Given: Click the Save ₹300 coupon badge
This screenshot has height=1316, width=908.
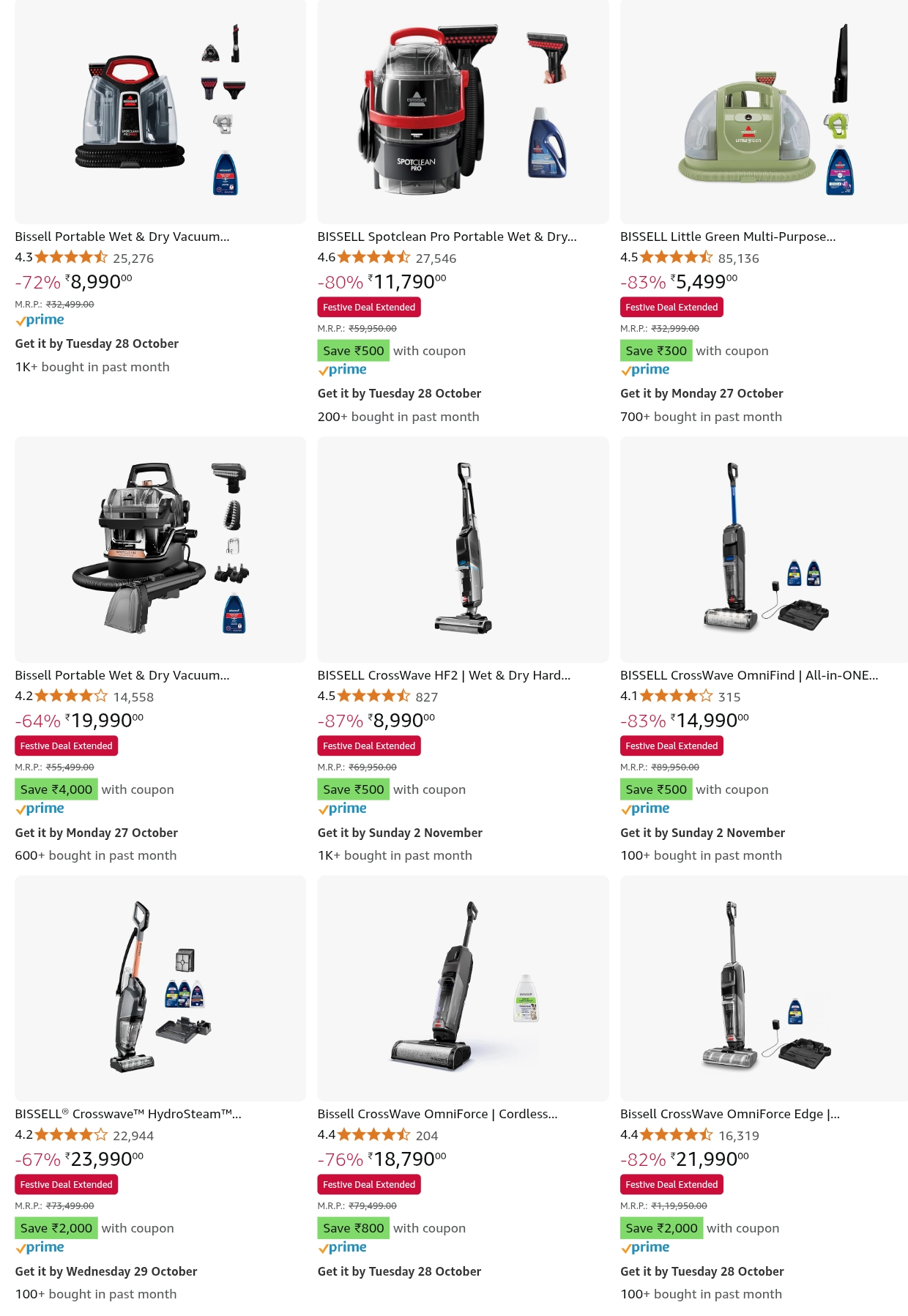Looking at the screenshot, I should click(656, 351).
